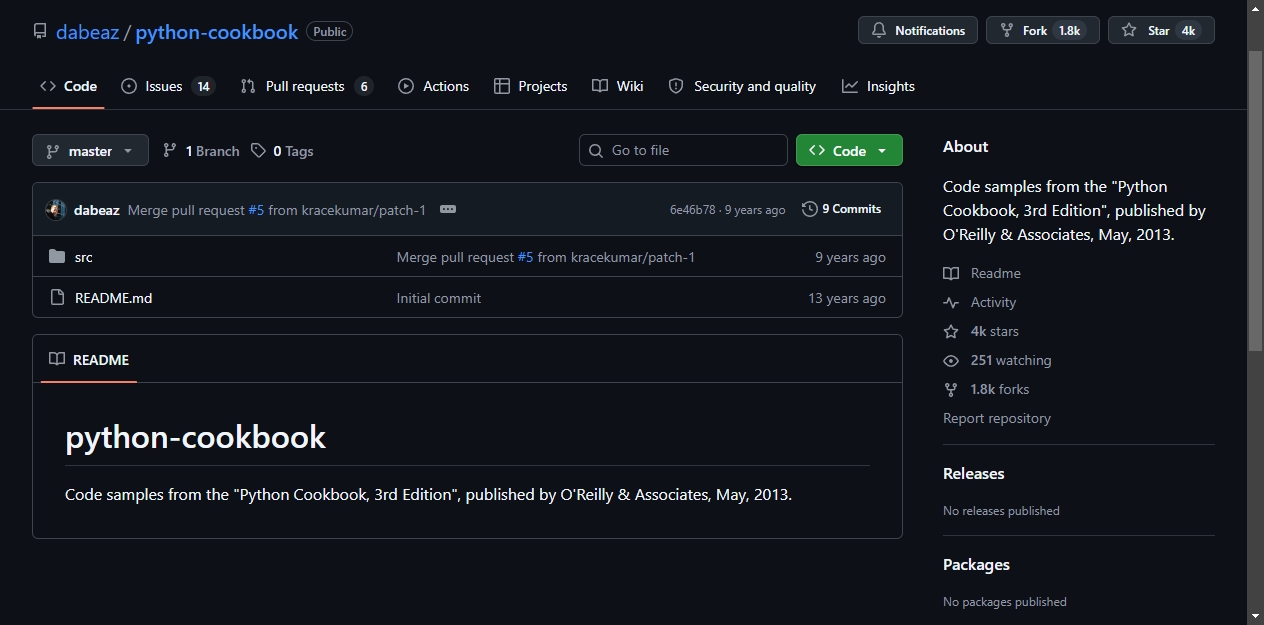The width and height of the screenshot is (1264, 625).
Task: Open the dabeaz commit author link
Action: tap(96, 210)
